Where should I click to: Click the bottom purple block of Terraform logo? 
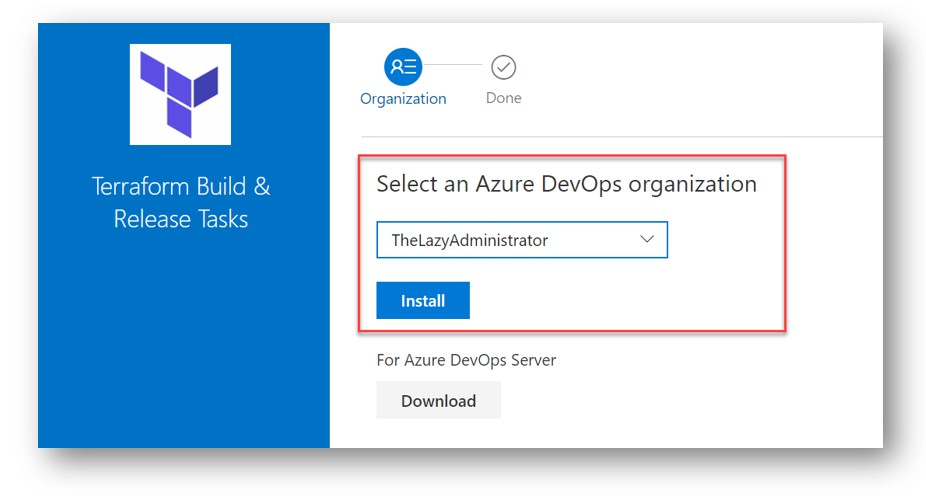click(179, 117)
